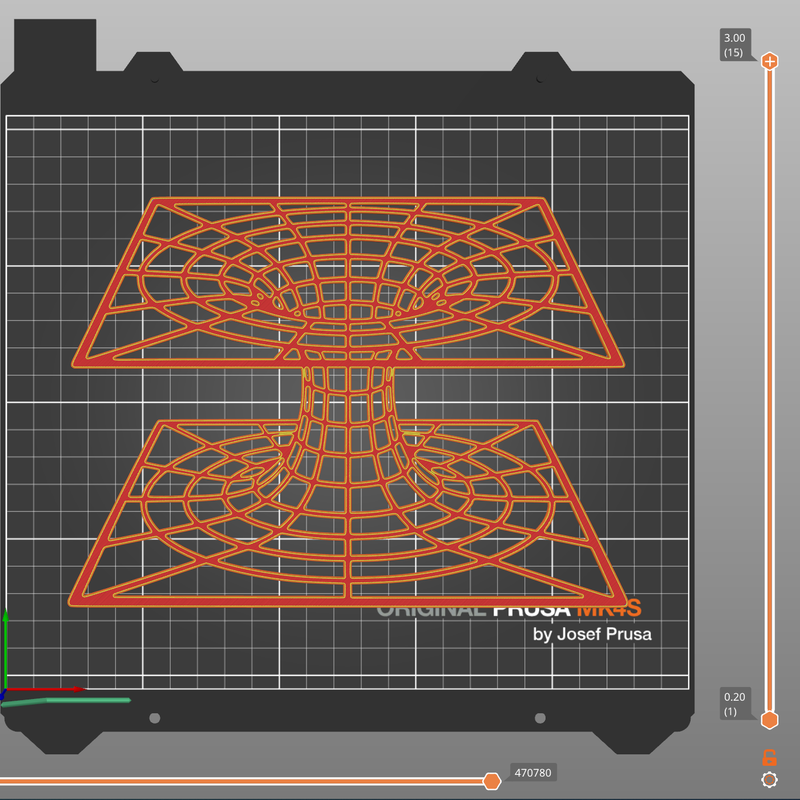The width and height of the screenshot is (800, 800).
Task: Select the red wireframe model on the bed
Action: tap(348, 402)
